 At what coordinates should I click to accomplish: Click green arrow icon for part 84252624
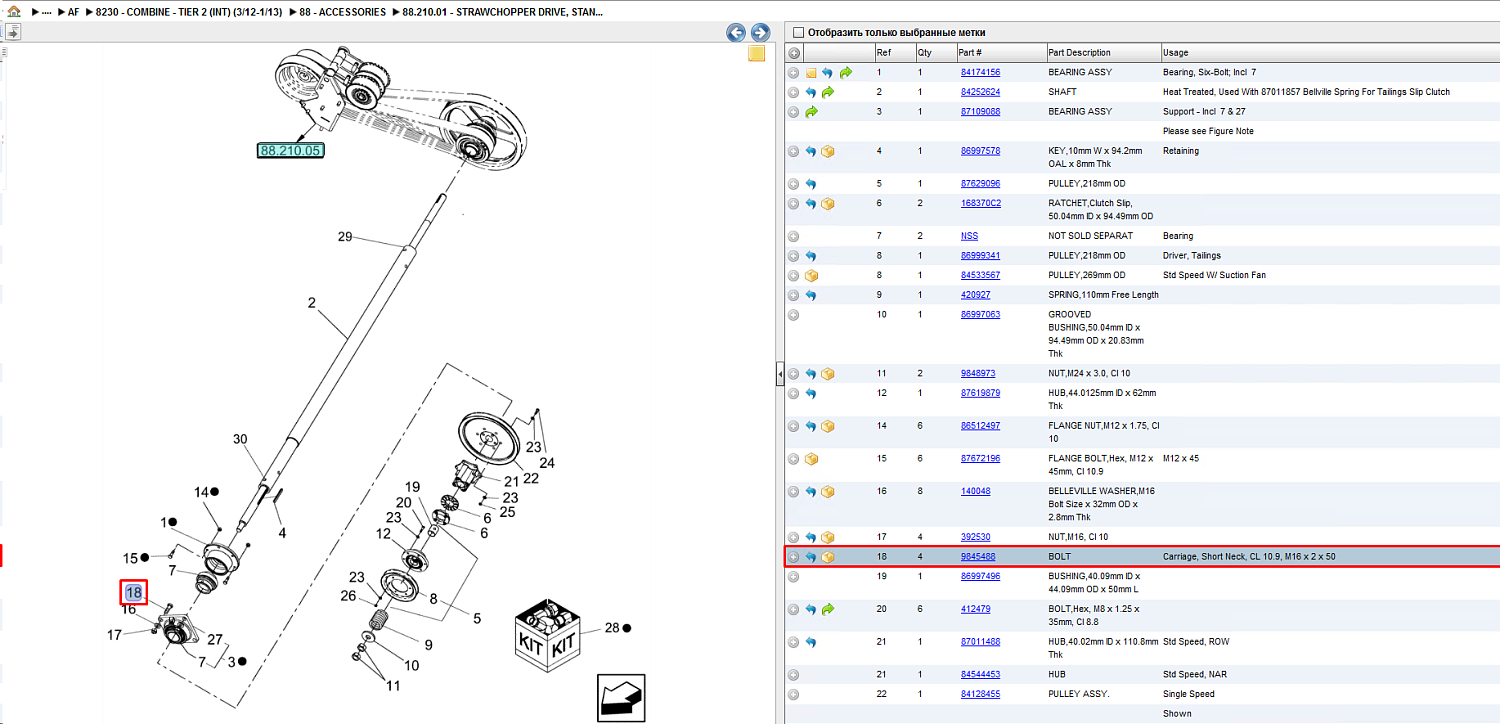pyautogui.click(x=828, y=92)
